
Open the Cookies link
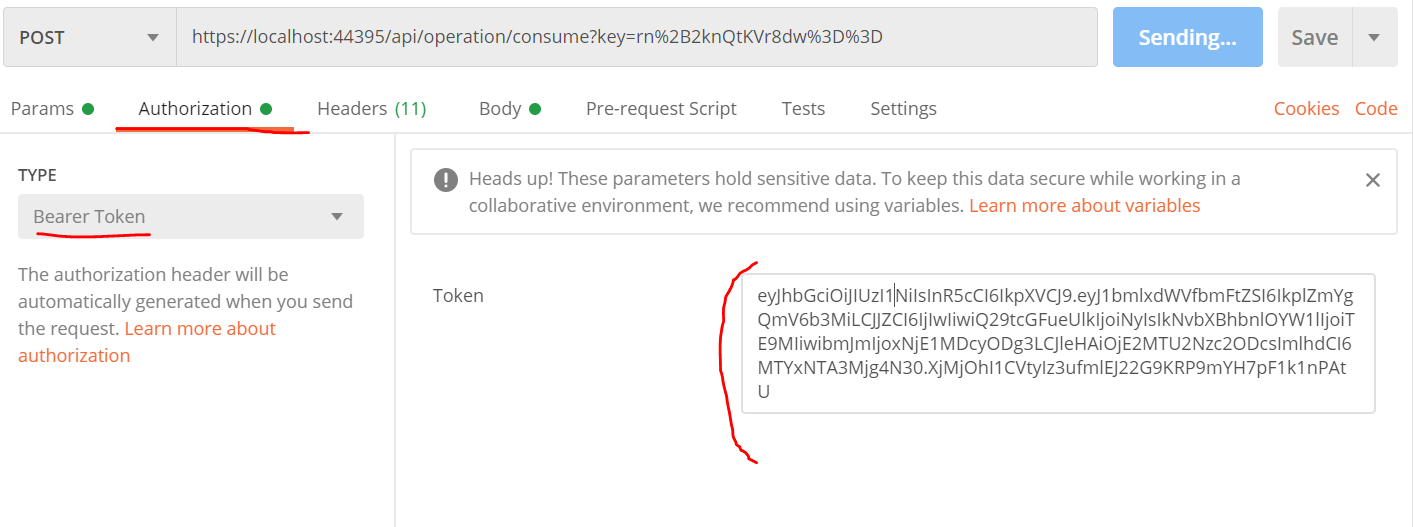1306,109
